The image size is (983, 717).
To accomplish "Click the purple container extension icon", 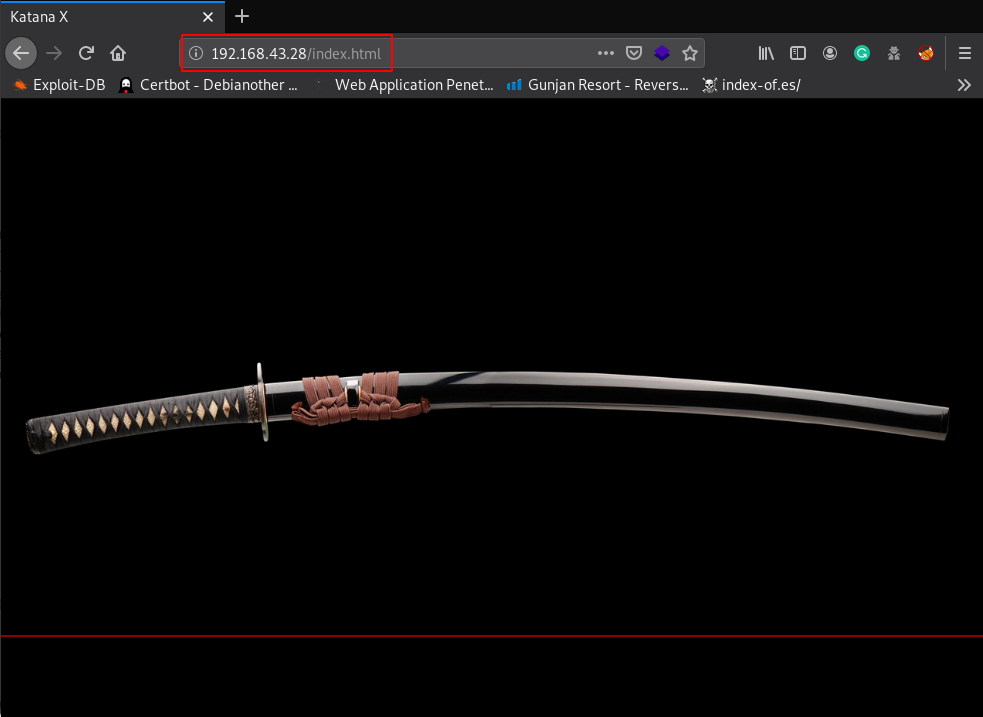I will click(662, 53).
